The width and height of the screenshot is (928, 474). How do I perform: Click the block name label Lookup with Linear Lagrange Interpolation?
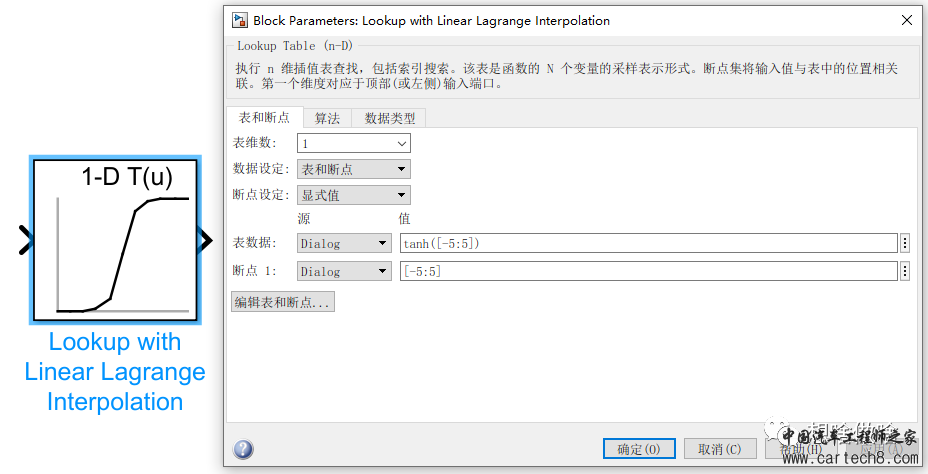pos(115,372)
